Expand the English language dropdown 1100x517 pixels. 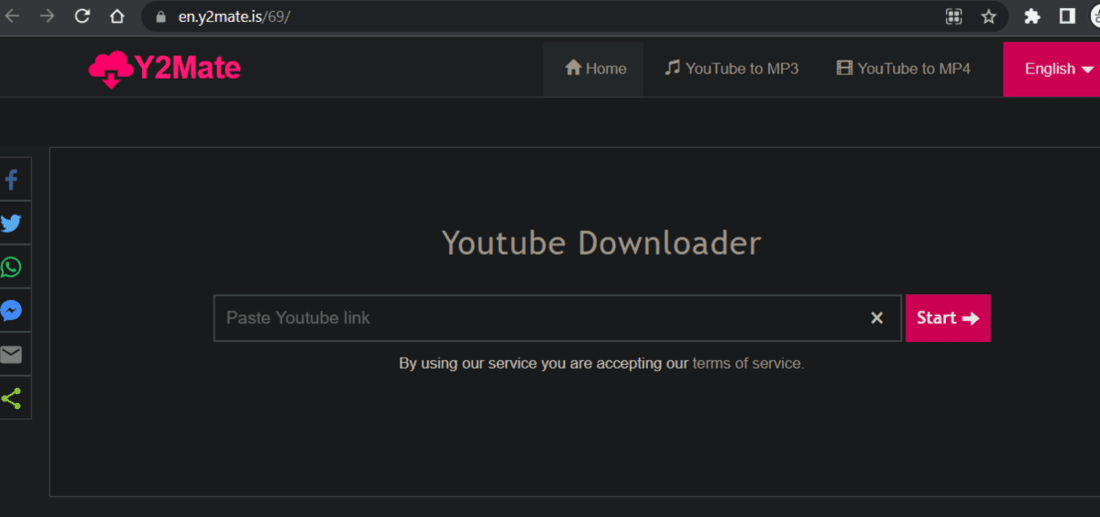point(1054,69)
